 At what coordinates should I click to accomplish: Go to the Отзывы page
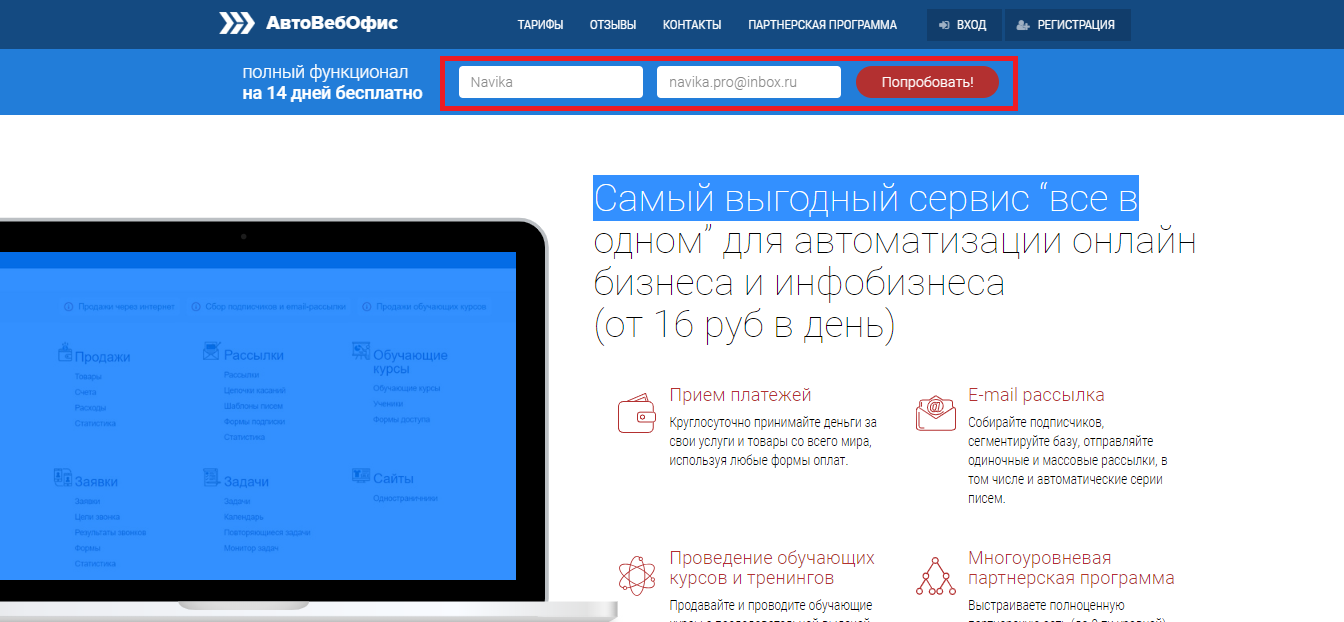(x=612, y=25)
